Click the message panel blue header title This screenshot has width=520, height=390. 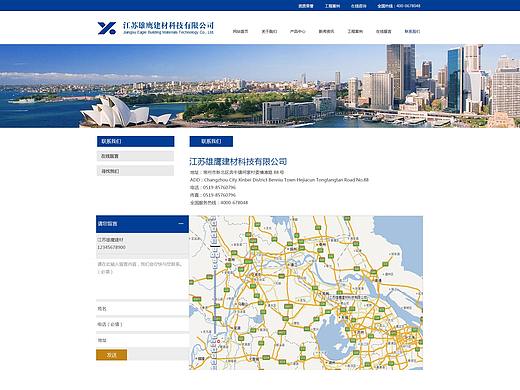107,224
